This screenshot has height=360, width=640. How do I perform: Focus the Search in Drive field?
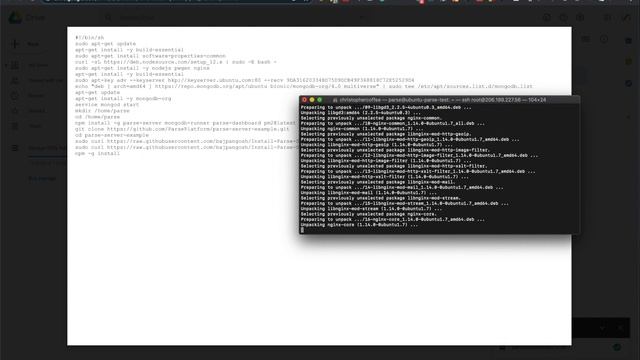(237, 18)
